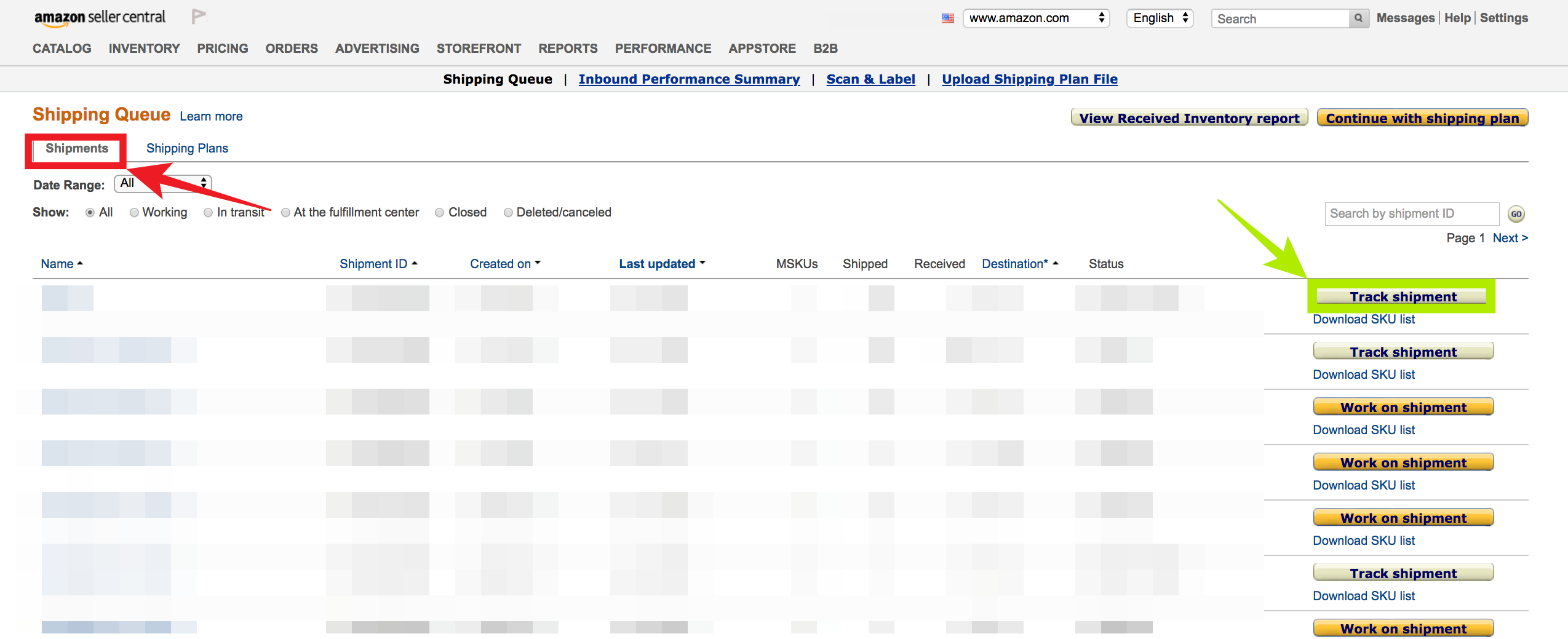Open the English language dropdown

click(1160, 18)
